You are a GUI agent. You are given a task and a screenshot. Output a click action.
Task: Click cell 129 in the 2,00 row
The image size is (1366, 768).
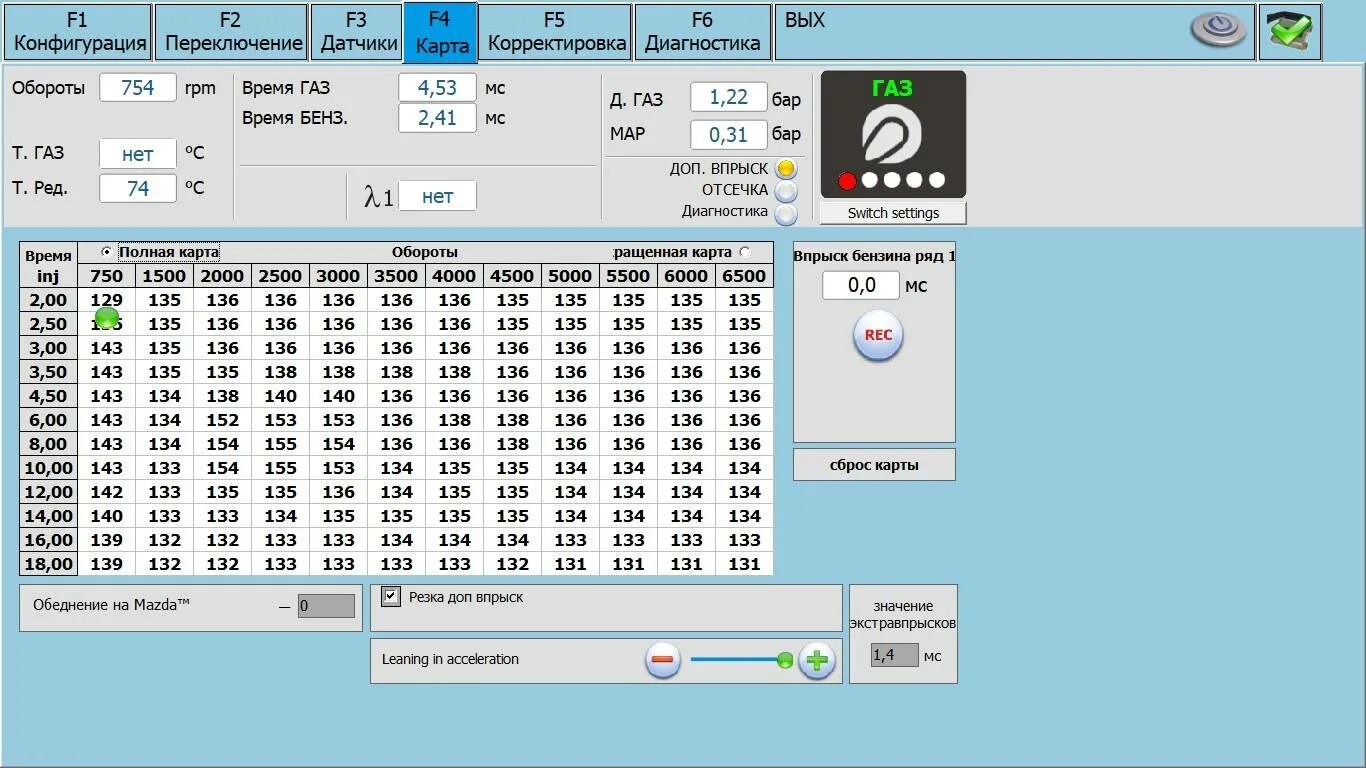point(107,300)
